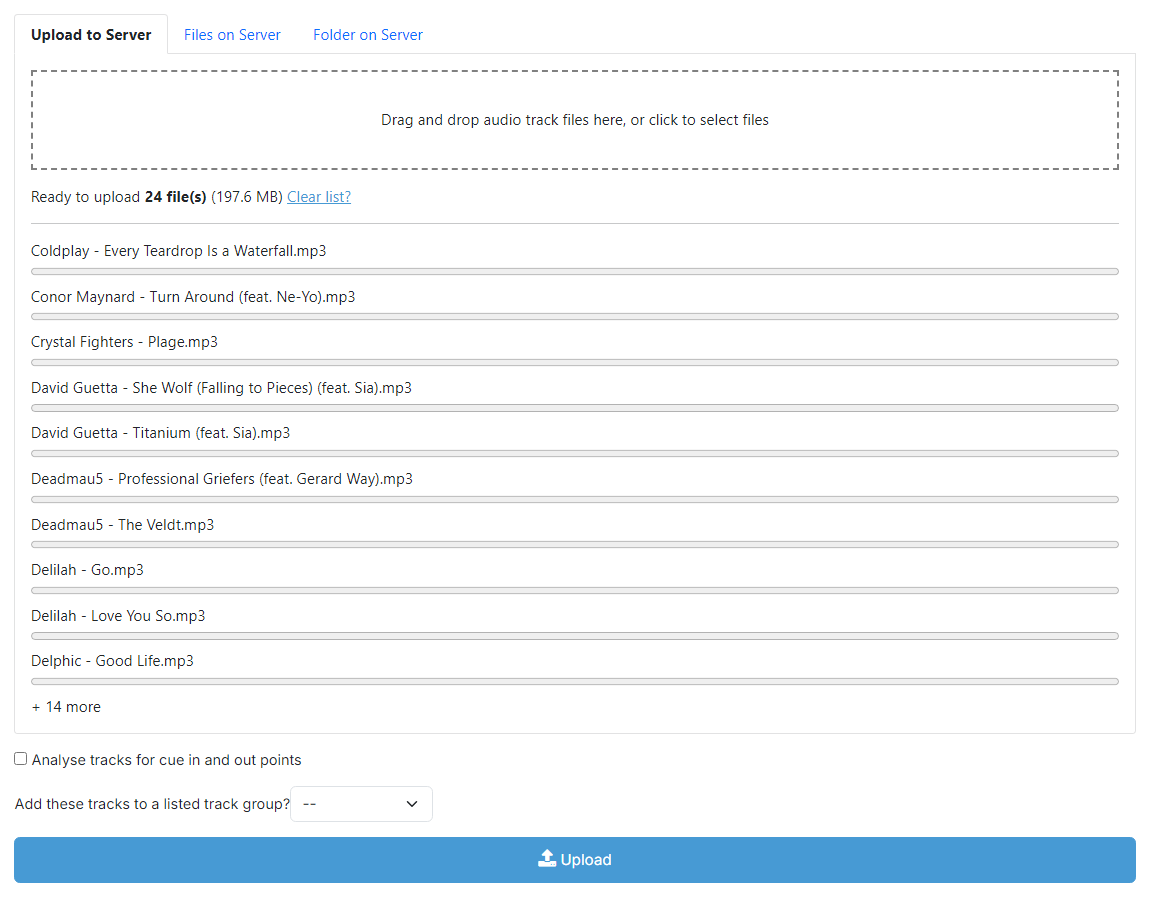Click progress bar under Crystal Fighters - Plage.mp3
The height and width of the screenshot is (900, 1150).
pos(575,362)
